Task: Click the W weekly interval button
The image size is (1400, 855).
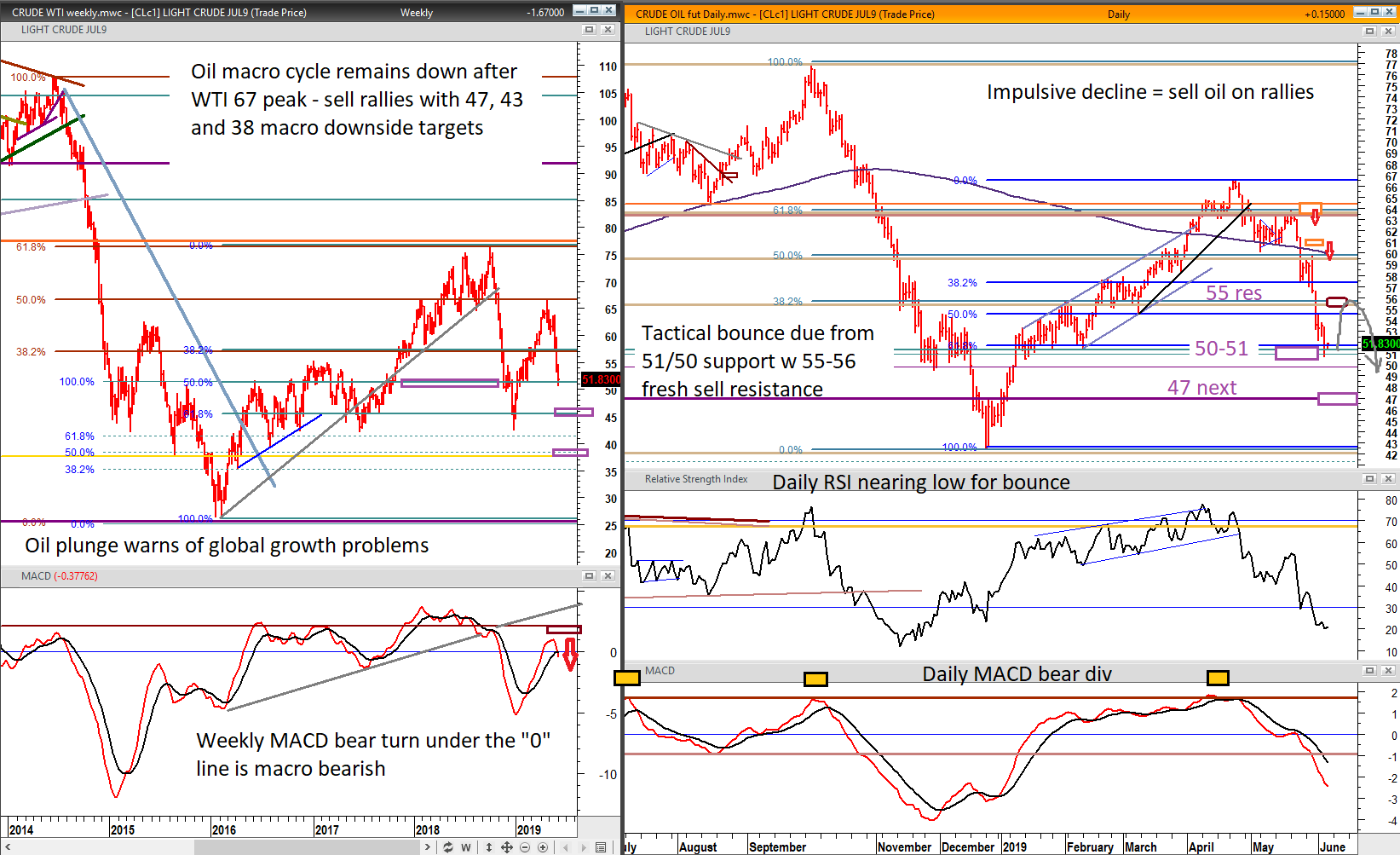Action: (466, 847)
